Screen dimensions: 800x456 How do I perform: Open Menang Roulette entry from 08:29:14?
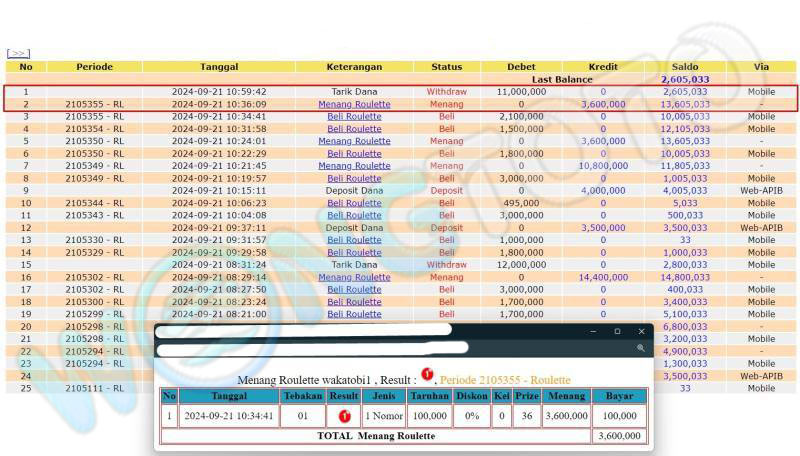(x=354, y=277)
